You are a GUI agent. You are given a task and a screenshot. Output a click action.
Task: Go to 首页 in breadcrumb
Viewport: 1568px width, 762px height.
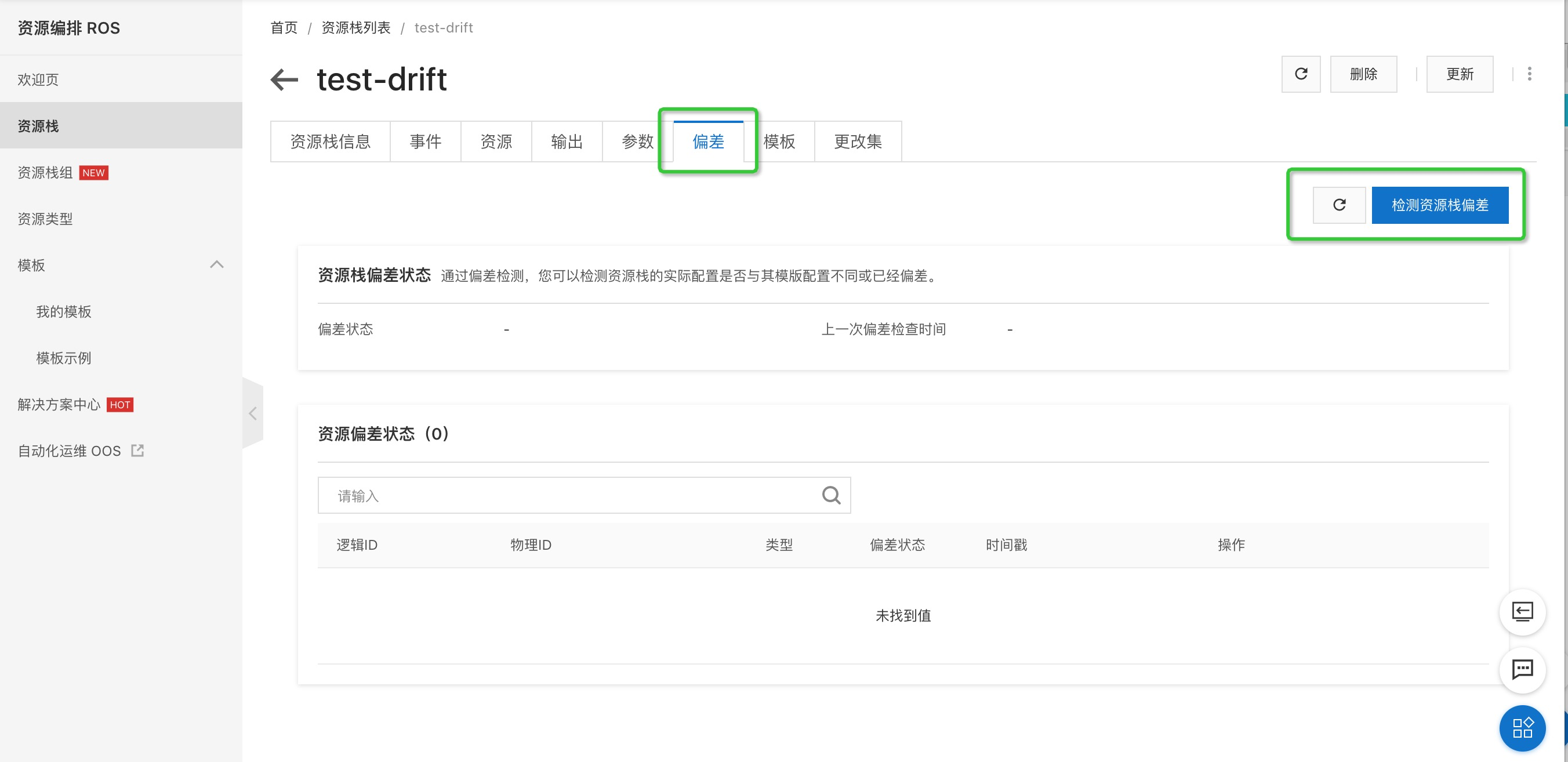tap(284, 28)
